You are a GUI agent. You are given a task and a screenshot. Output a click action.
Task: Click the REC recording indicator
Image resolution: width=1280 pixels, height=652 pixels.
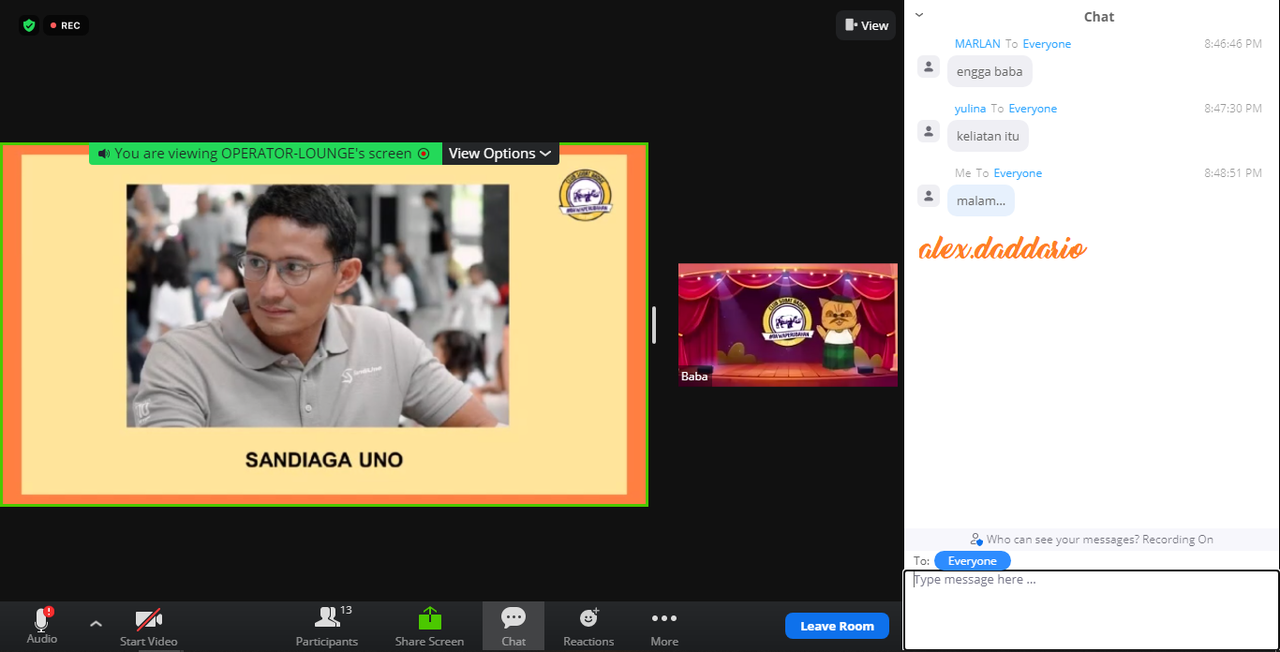tap(66, 25)
